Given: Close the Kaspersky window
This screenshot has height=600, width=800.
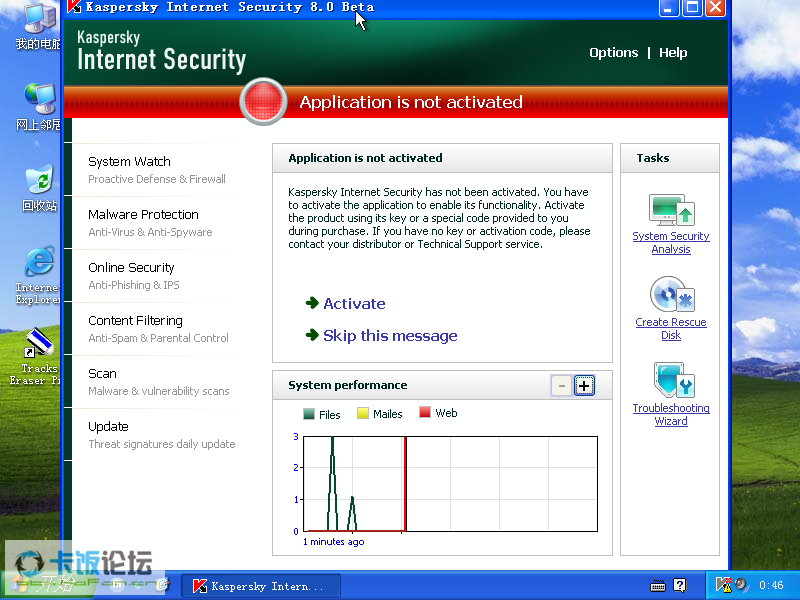Looking at the screenshot, I should pos(716,7).
